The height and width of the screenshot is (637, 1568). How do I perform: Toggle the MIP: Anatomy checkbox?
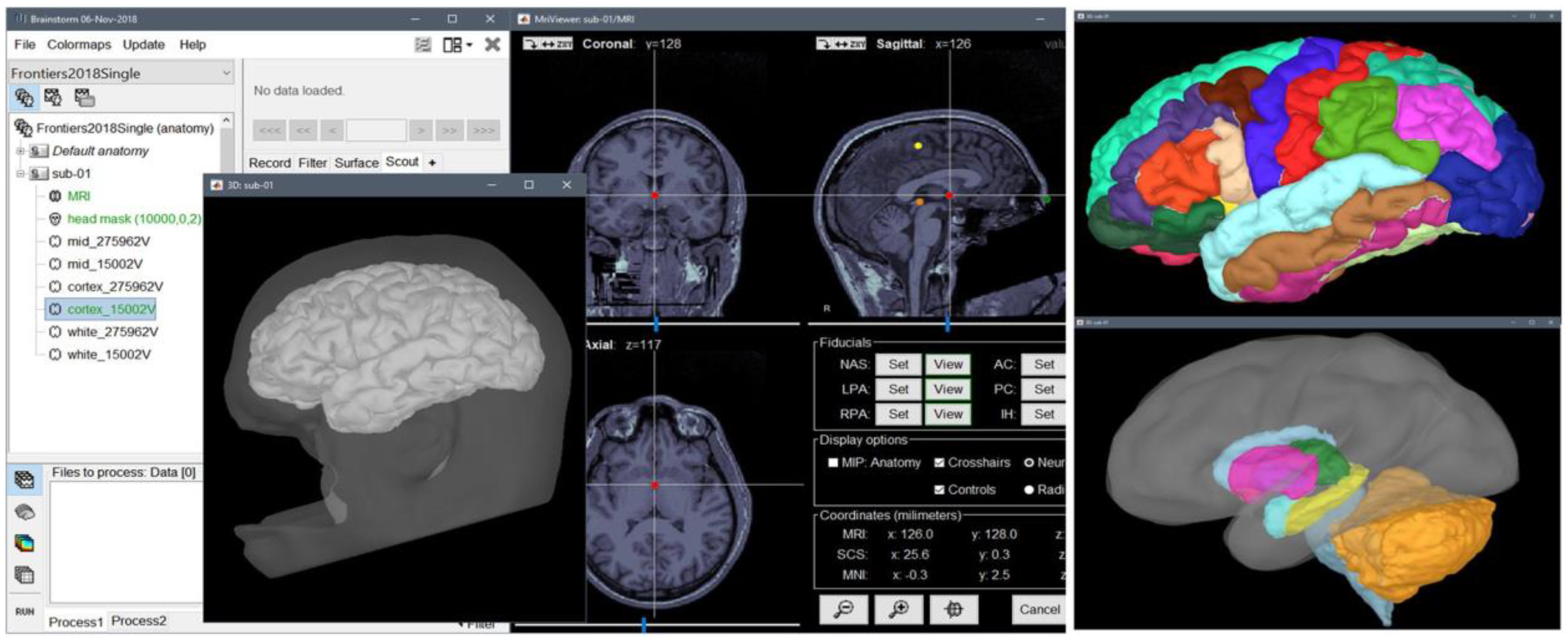[x=833, y=462]
